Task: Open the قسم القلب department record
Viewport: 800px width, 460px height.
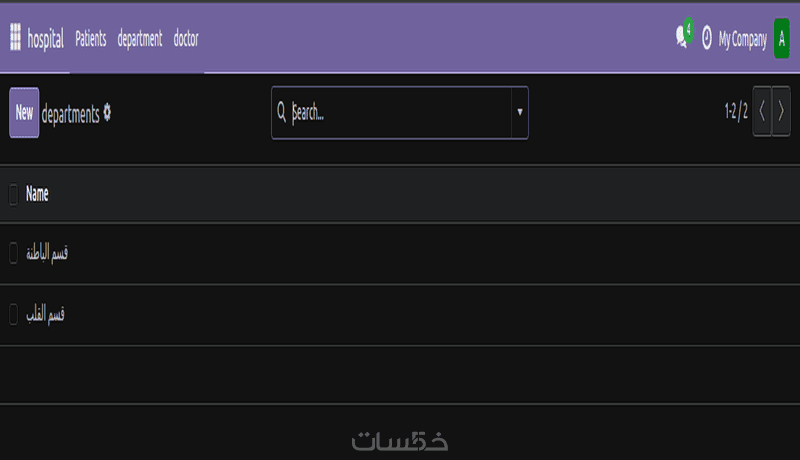Action: pyautogui.click(x=46, y=315)
